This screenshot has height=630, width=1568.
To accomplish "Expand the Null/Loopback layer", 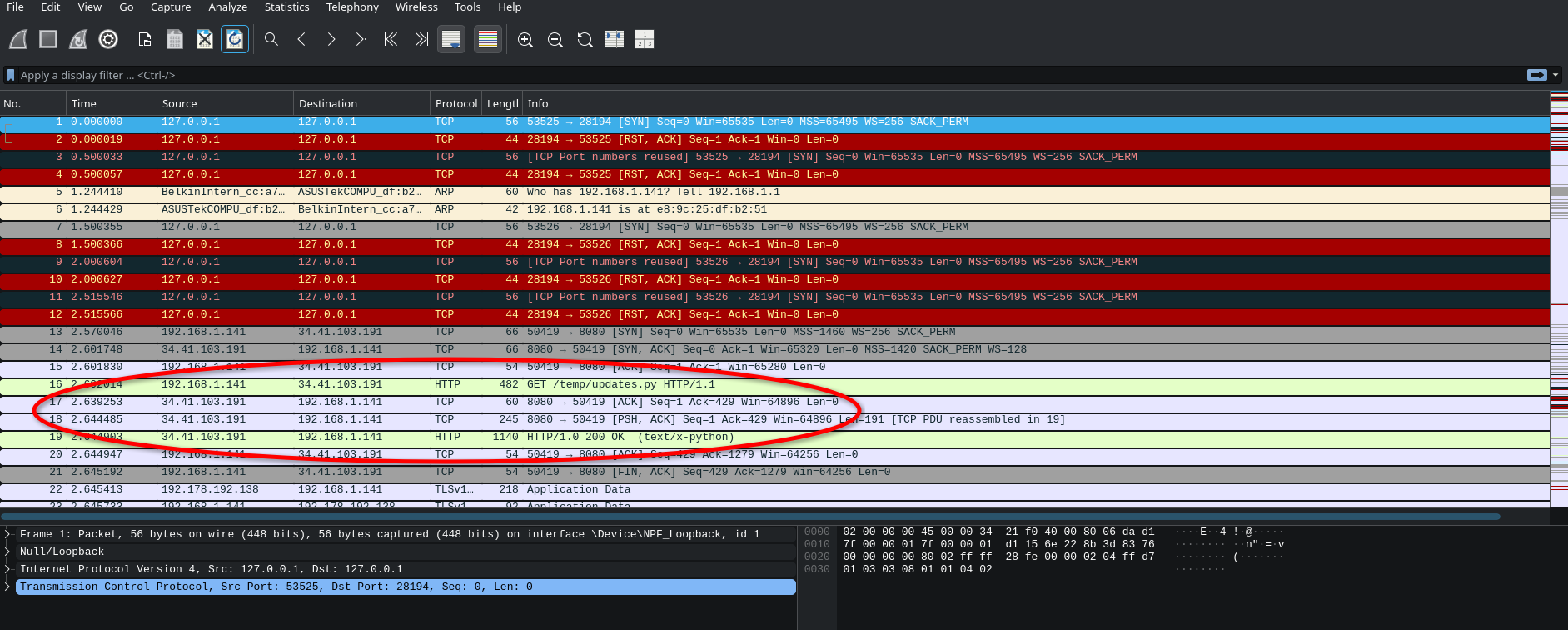I will coord(7,552).
